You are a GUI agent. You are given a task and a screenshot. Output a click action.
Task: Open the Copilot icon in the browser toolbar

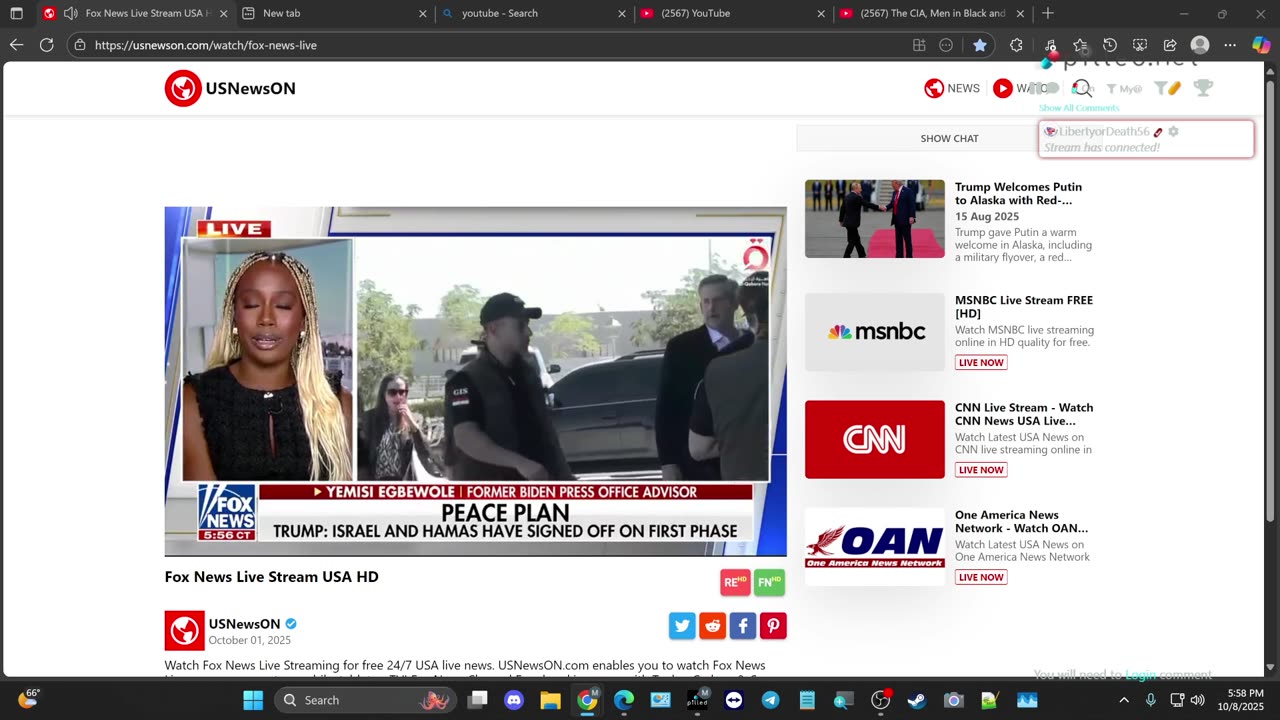(1261, 45)
